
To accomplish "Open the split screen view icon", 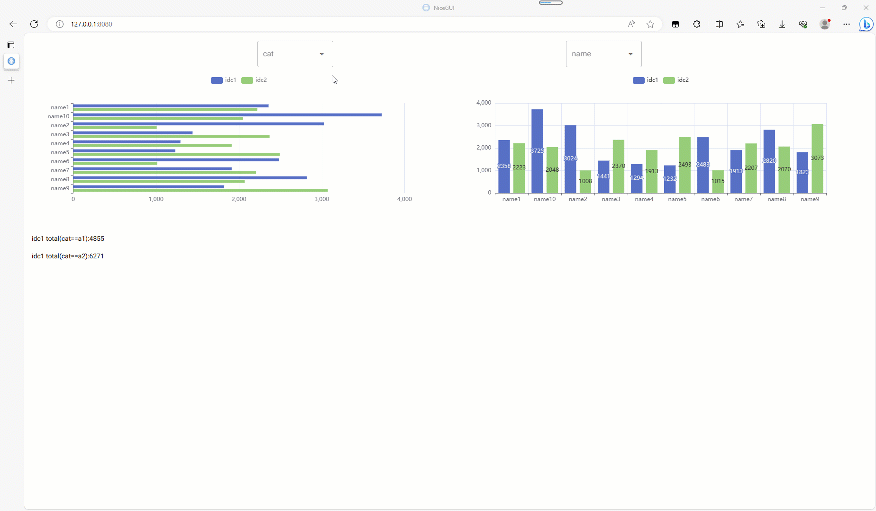I will 718,24.
